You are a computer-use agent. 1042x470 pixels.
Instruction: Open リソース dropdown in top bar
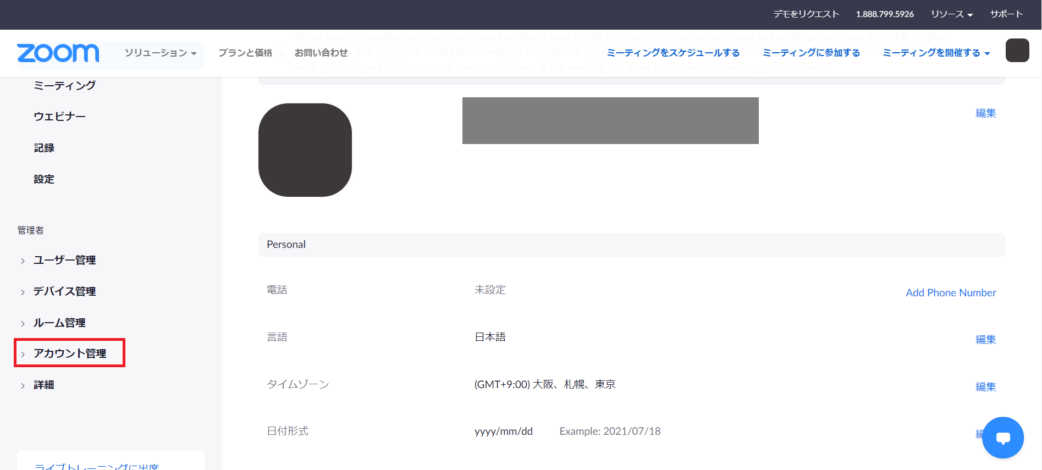[x=951, y=14]
